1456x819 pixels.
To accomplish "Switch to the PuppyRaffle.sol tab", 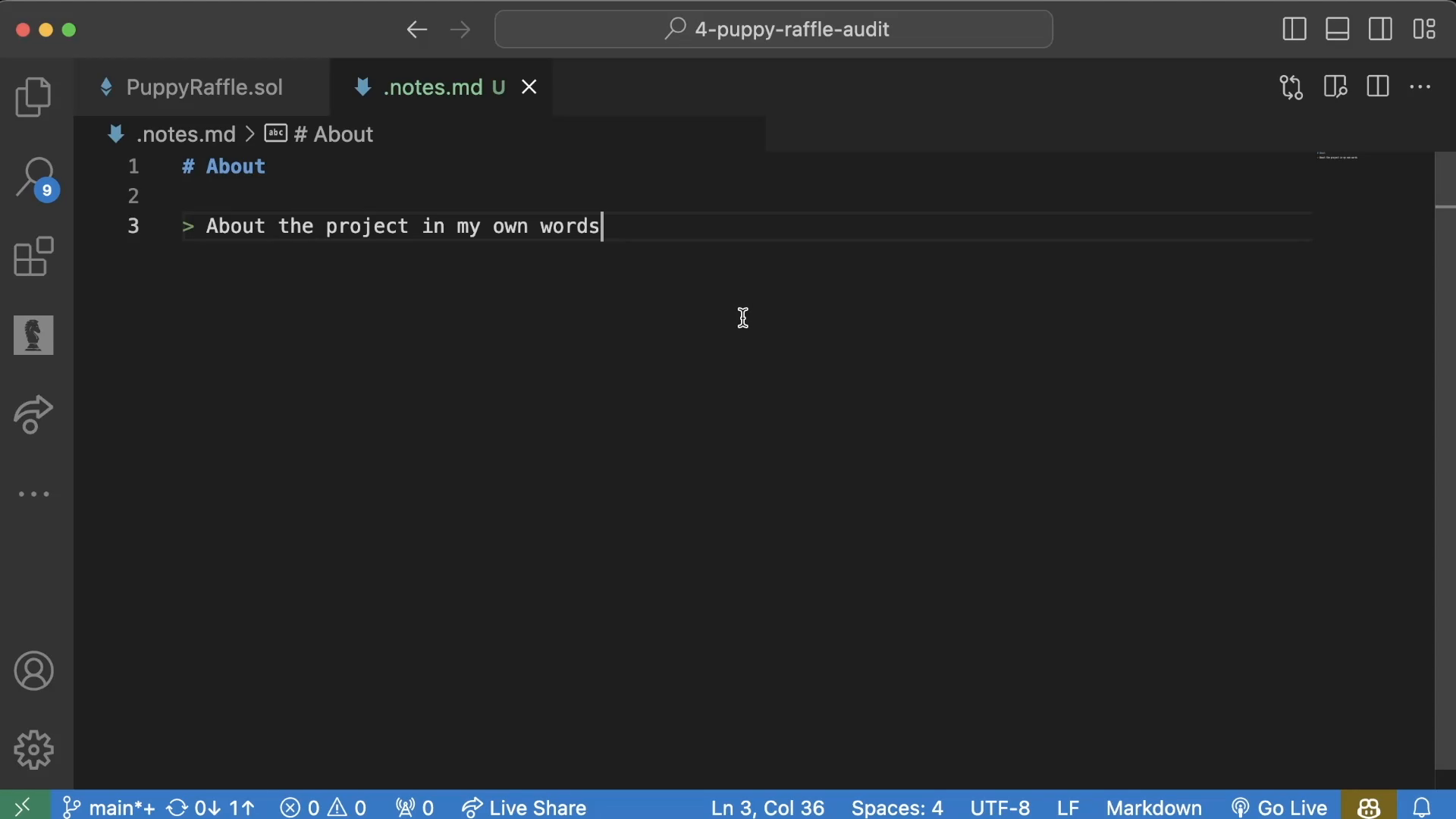I will (204, 87).
